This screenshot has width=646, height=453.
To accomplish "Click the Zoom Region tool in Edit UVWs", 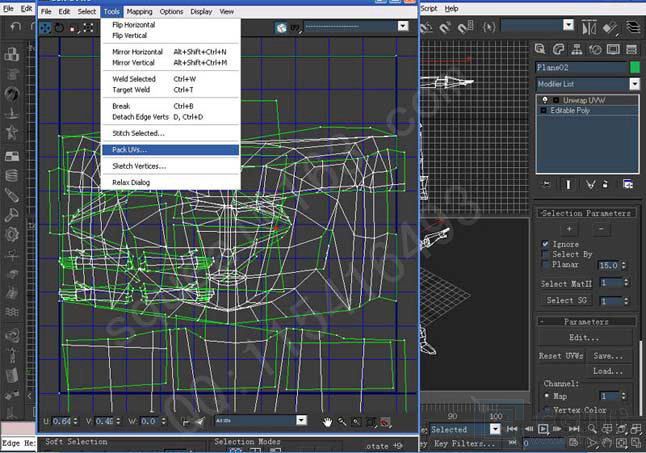I will click(356, 422).
